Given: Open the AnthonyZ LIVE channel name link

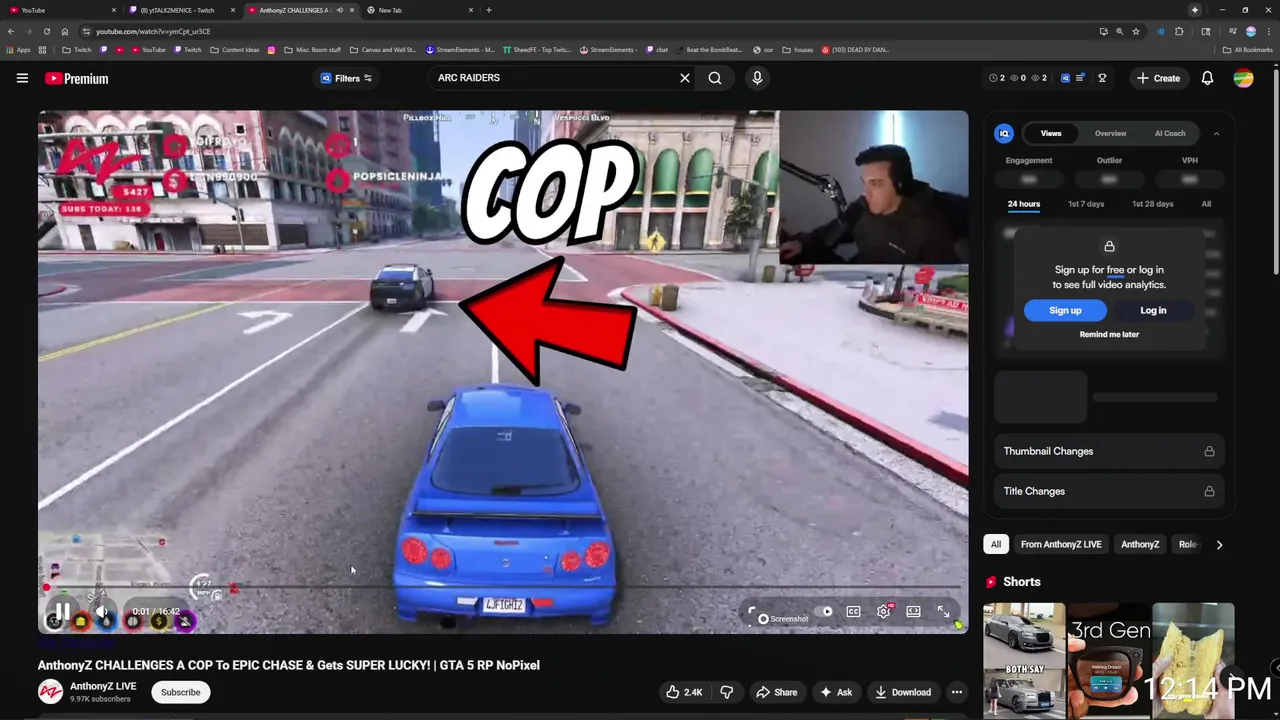Looking at the screenshot, I should pyautogui.click(x=103, y=686).
